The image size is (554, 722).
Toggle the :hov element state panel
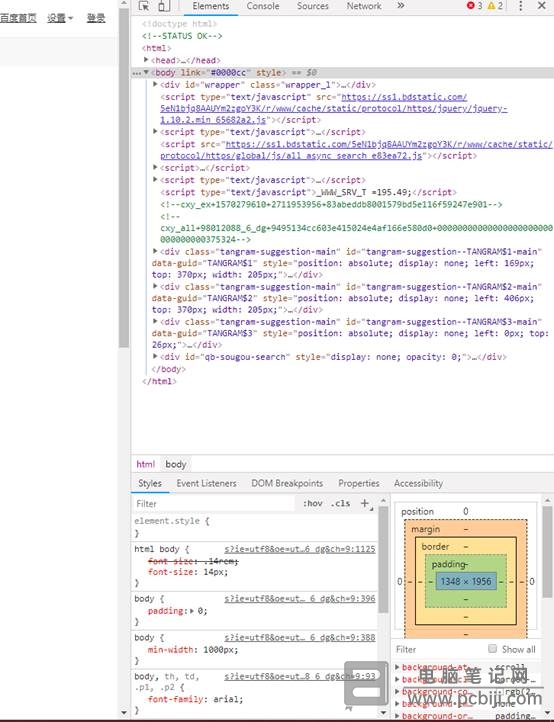coord(313,503)
